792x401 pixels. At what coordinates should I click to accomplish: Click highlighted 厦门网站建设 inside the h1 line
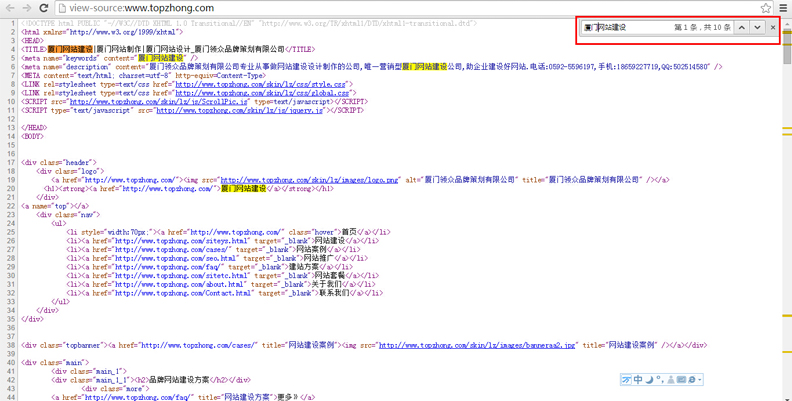244,188
